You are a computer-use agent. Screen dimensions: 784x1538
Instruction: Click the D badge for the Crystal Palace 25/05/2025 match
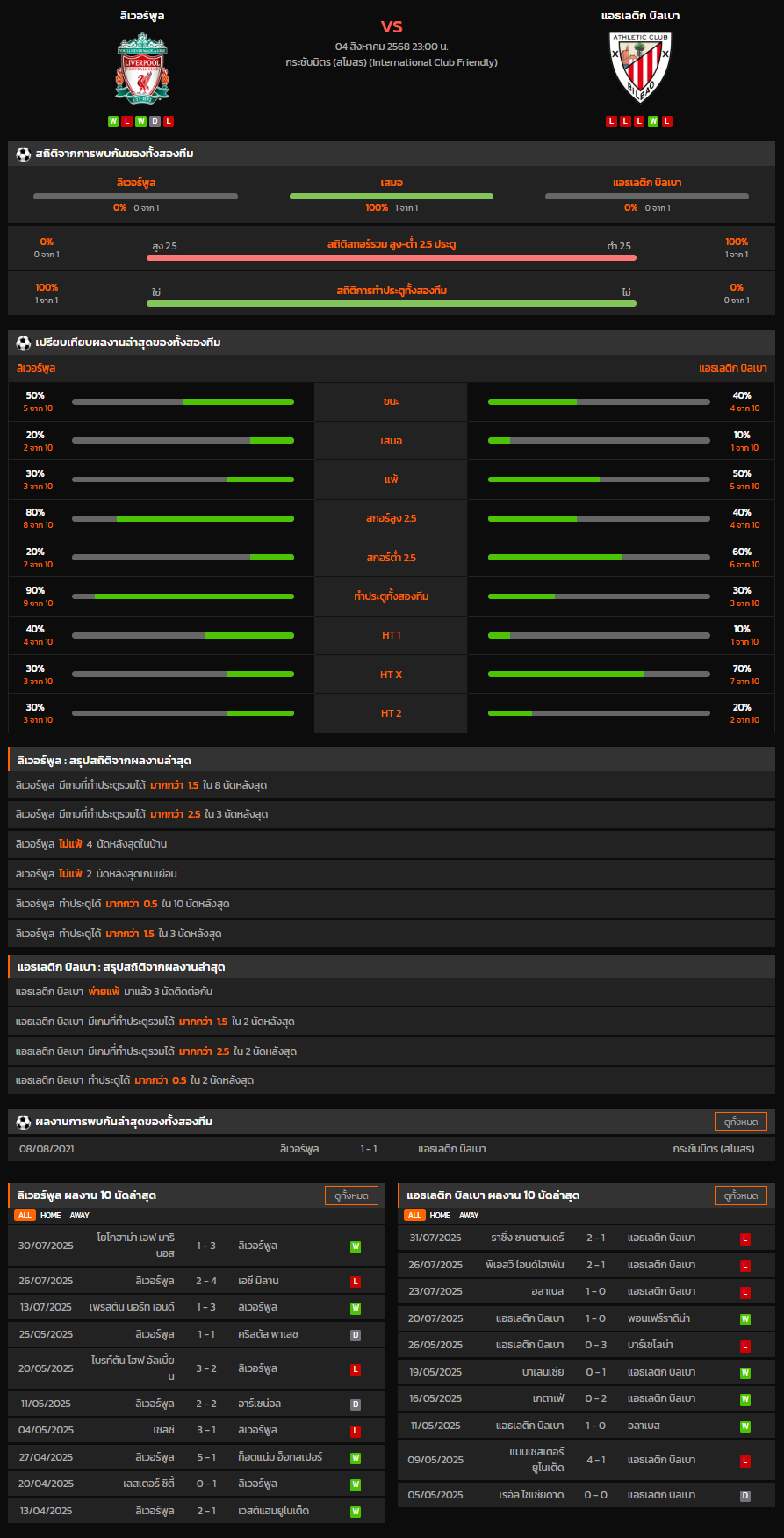(x=356, y=1335)
